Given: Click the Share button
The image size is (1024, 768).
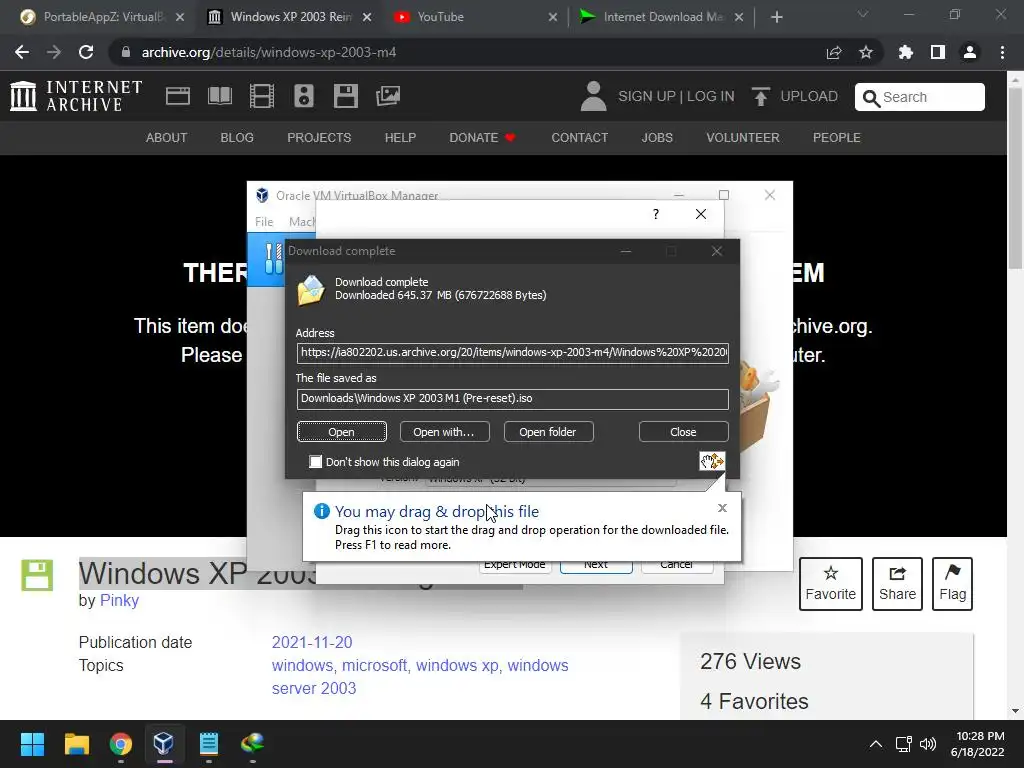Looking at the screenshot, I should click(x=897, y=584).
